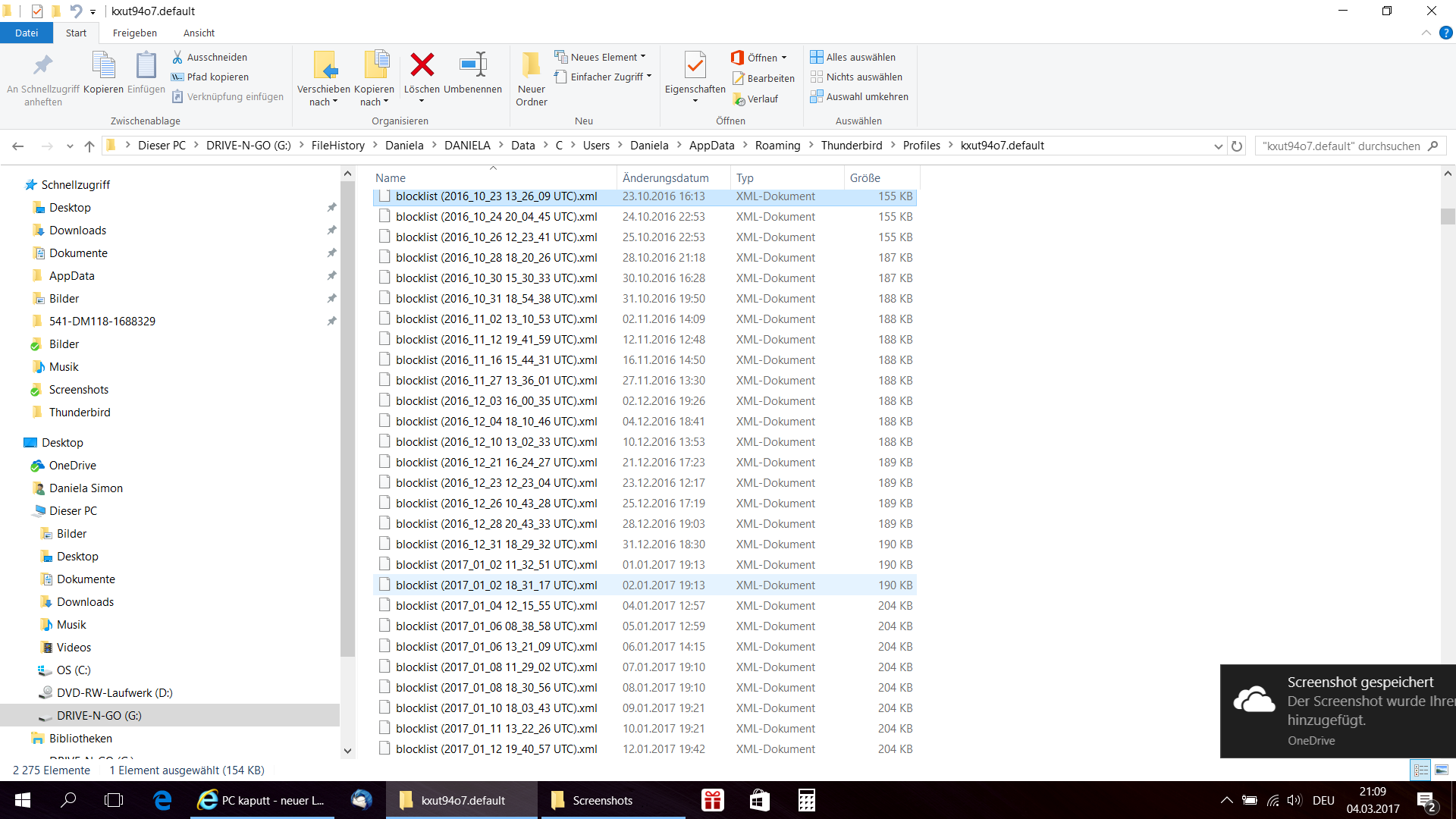
Task: Click the Ausschneiden scissors icon
Action: (x=177, y=57)
